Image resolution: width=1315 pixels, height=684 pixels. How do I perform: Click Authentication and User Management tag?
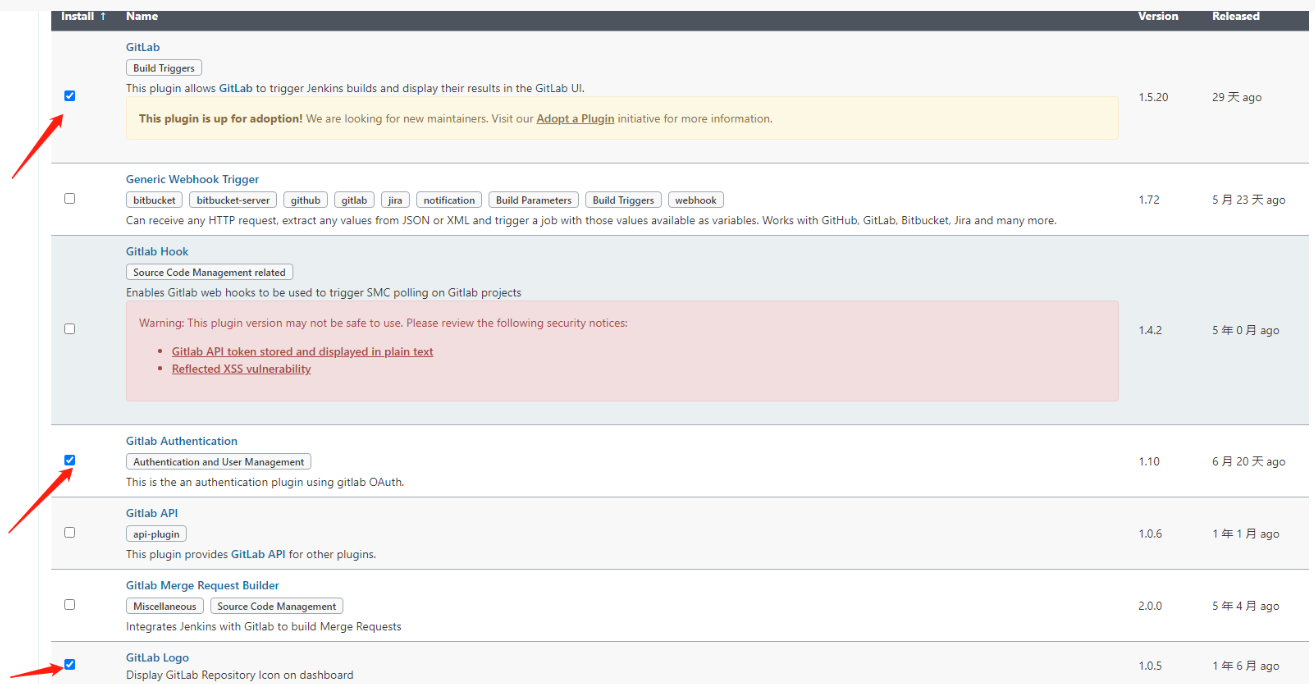(219, 462)
